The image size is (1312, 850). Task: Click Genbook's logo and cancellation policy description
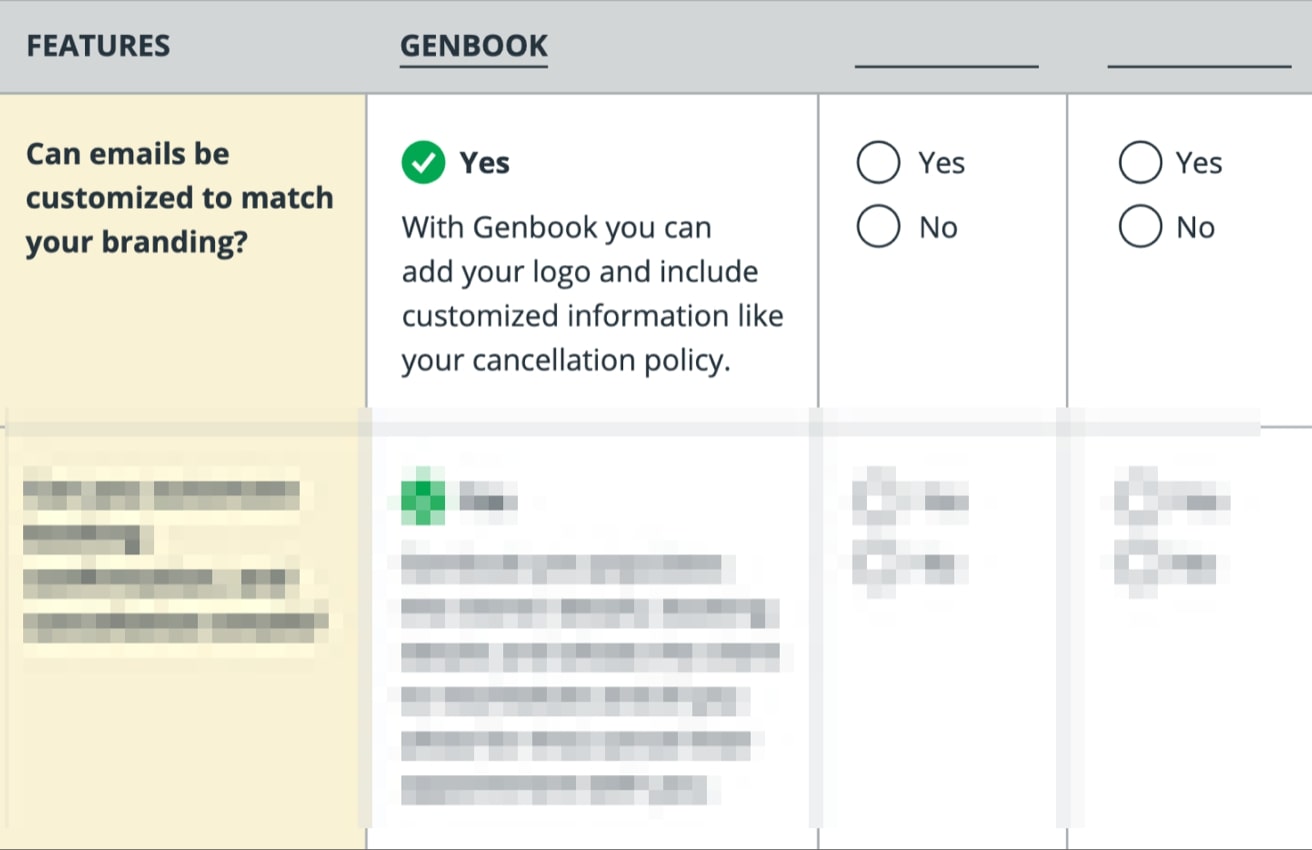click(x=593, y=294)
